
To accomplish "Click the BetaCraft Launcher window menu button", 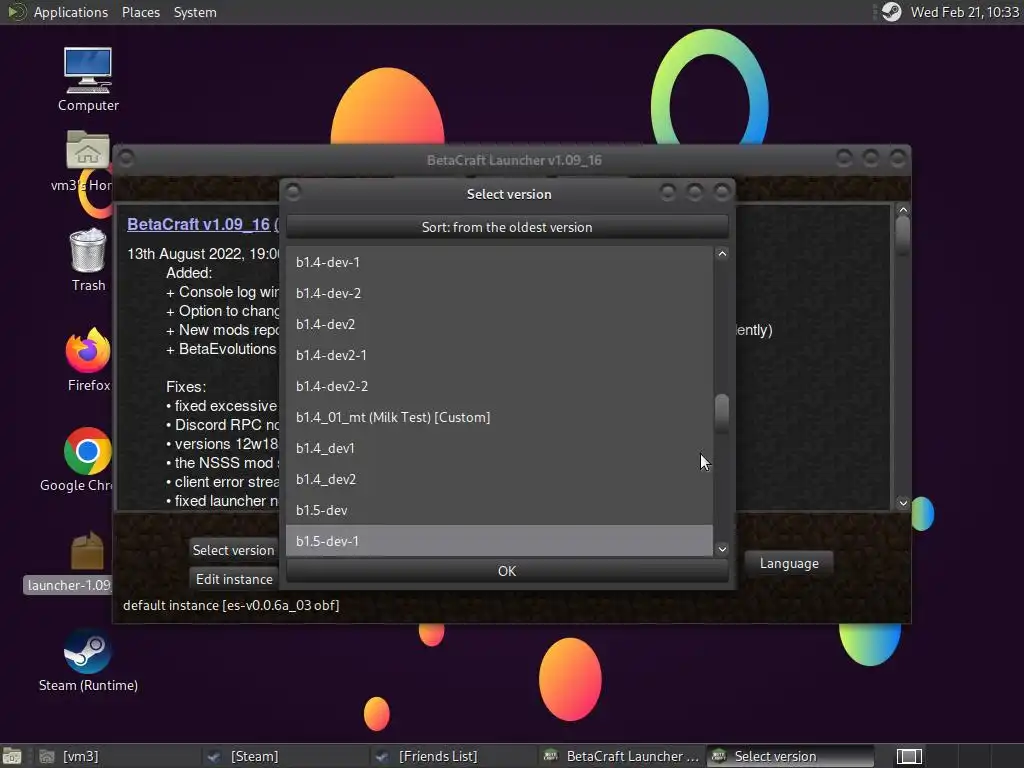I will (127, 159).
